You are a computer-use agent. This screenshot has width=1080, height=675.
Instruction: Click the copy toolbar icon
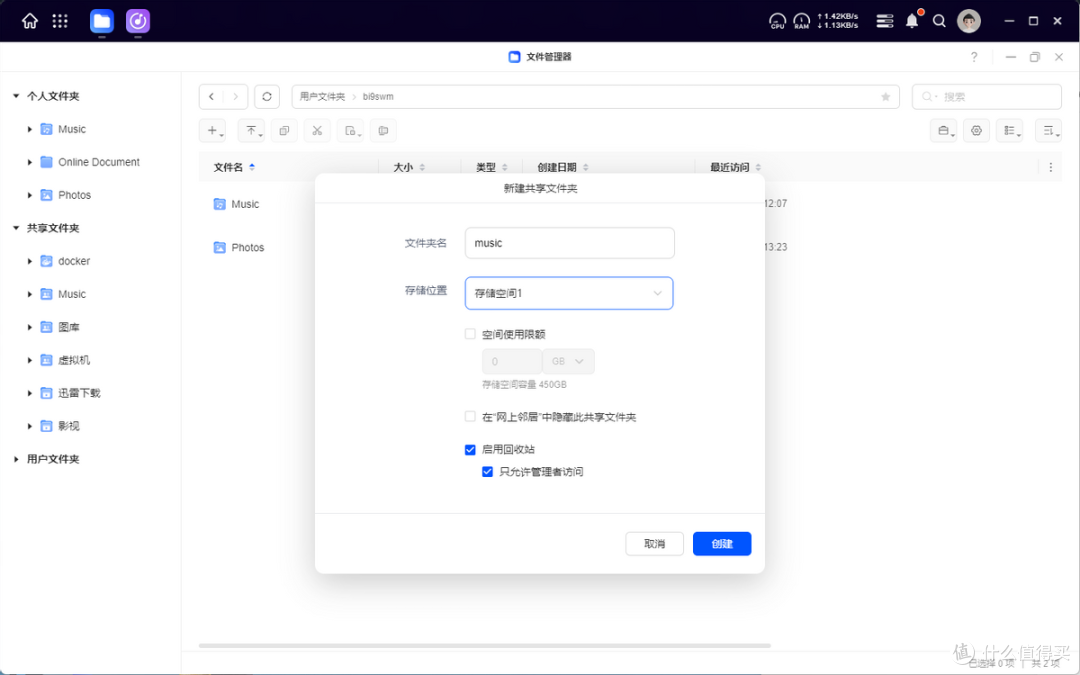[x=284, y=131]
